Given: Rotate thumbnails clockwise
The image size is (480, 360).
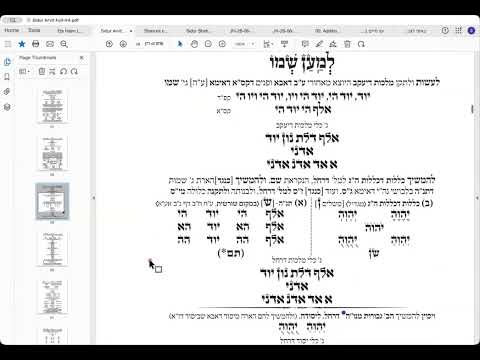Looking at the screenshot, I should (74, 71).
